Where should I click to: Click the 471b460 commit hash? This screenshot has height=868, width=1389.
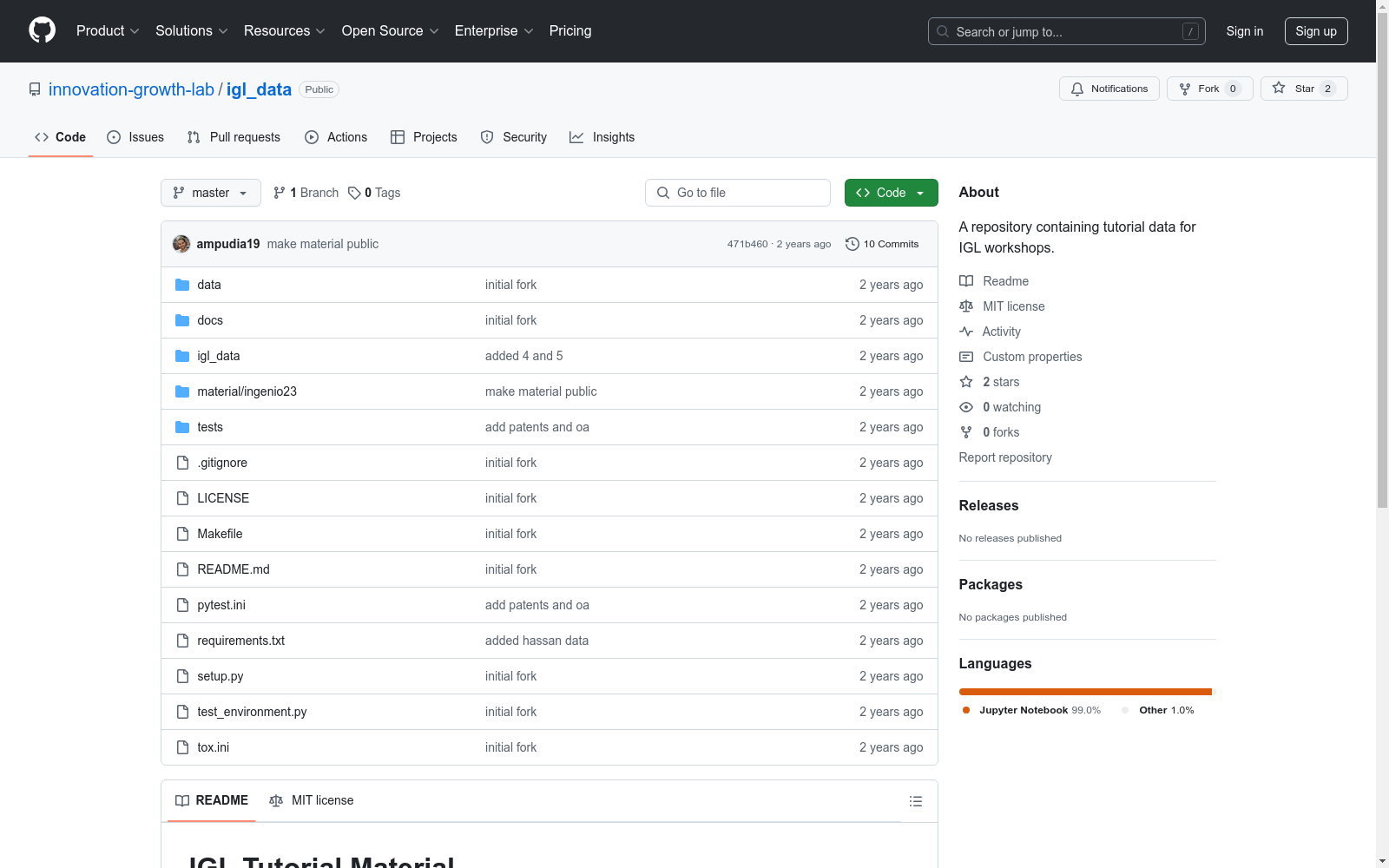[x=747, y=244]
